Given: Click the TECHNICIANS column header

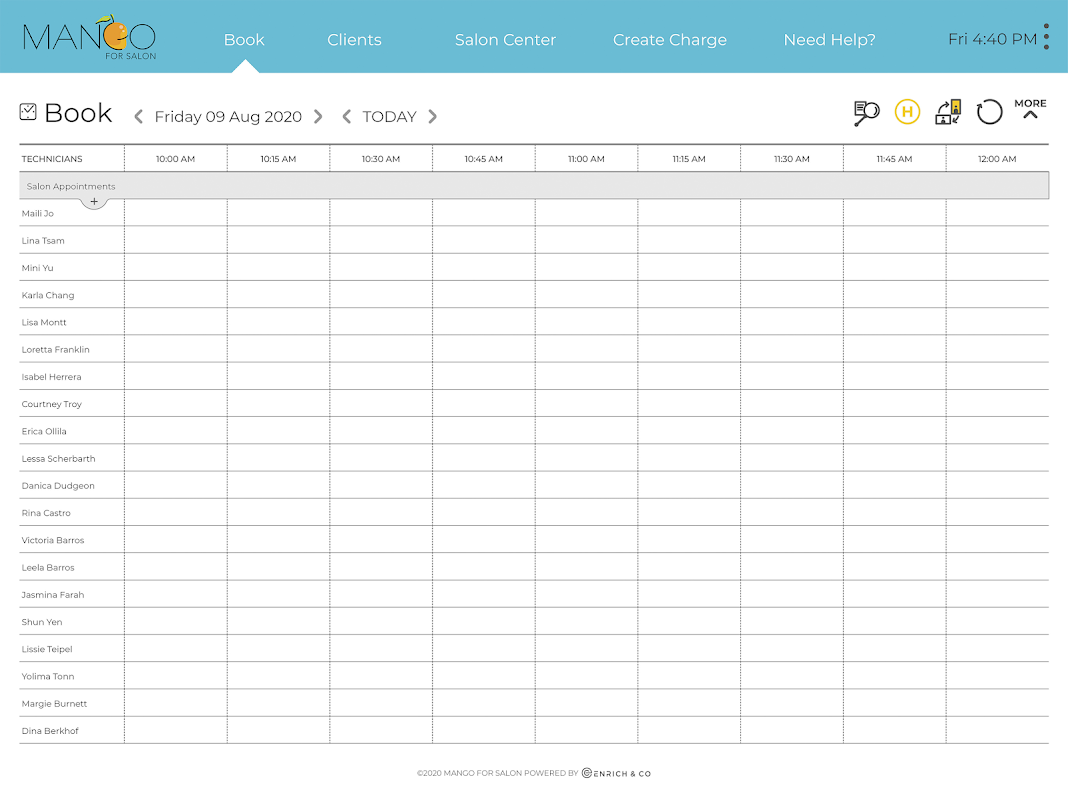Looking at the screenshot, I should pos(52,159).
